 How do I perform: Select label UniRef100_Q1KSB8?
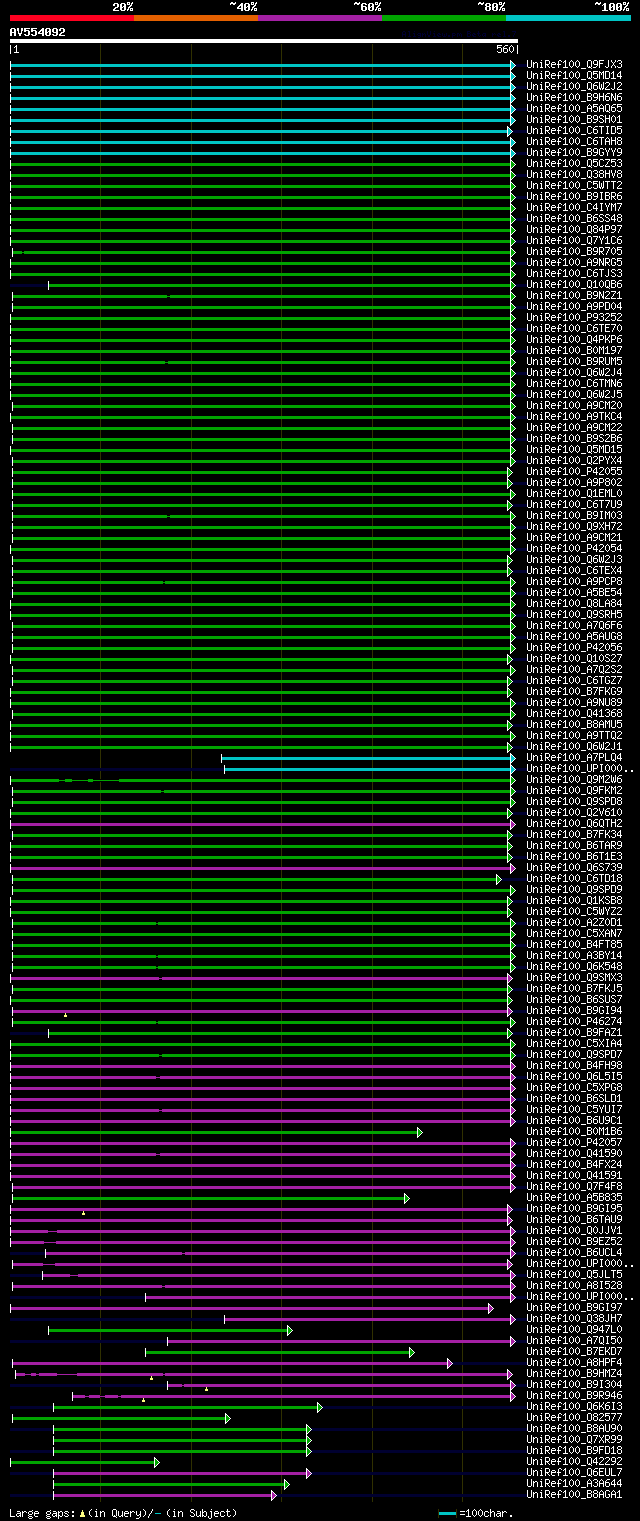[x=574, y=900]
